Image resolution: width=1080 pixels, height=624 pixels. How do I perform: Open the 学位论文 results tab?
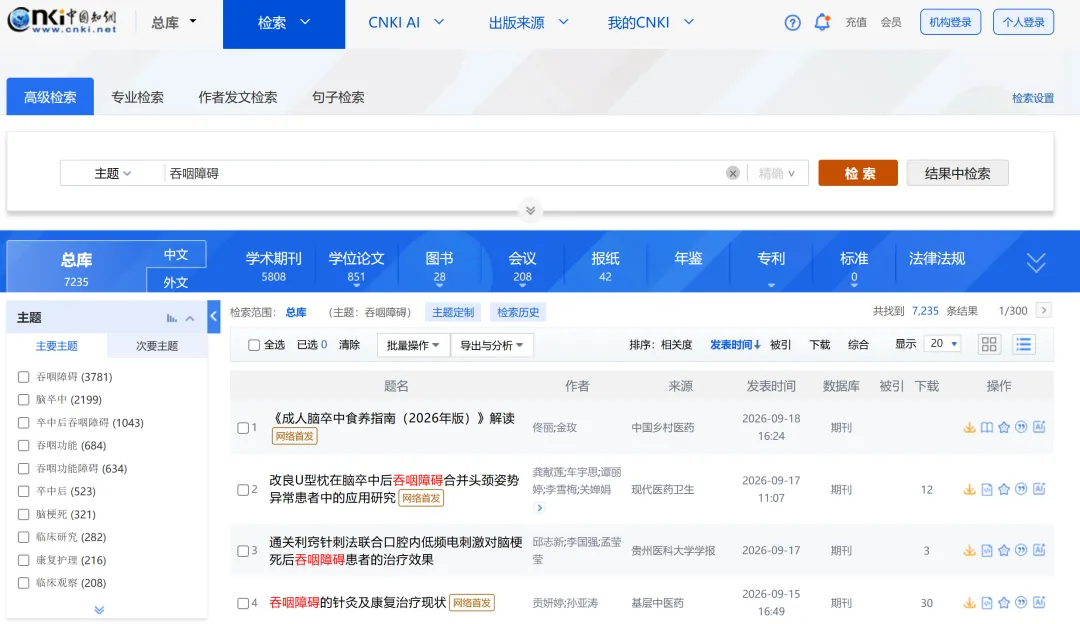pos(356,267)
